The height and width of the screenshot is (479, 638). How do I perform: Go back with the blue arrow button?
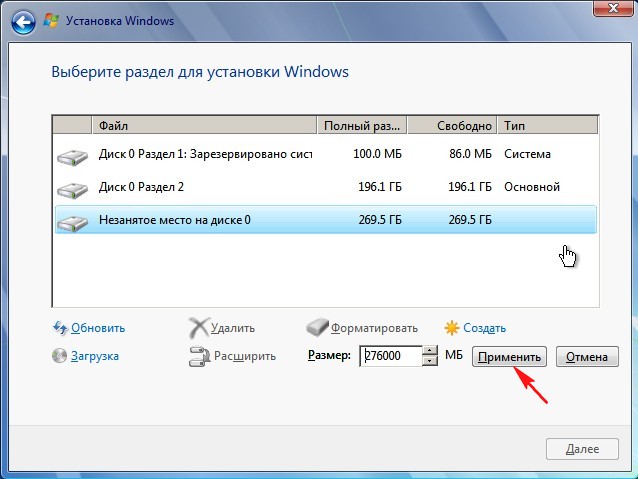tap(23, 22)
